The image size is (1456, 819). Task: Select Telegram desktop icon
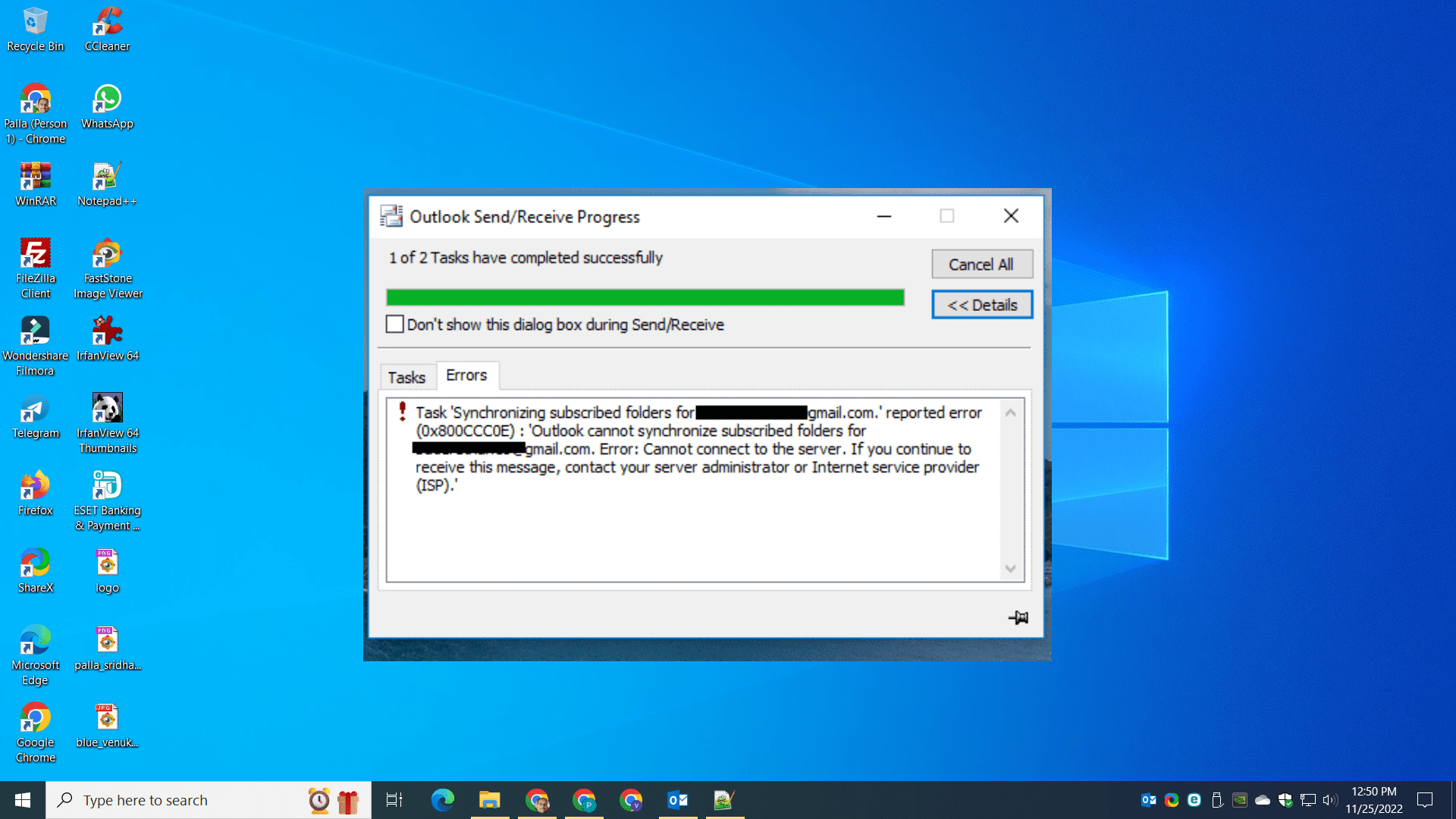tap(35, 416)
